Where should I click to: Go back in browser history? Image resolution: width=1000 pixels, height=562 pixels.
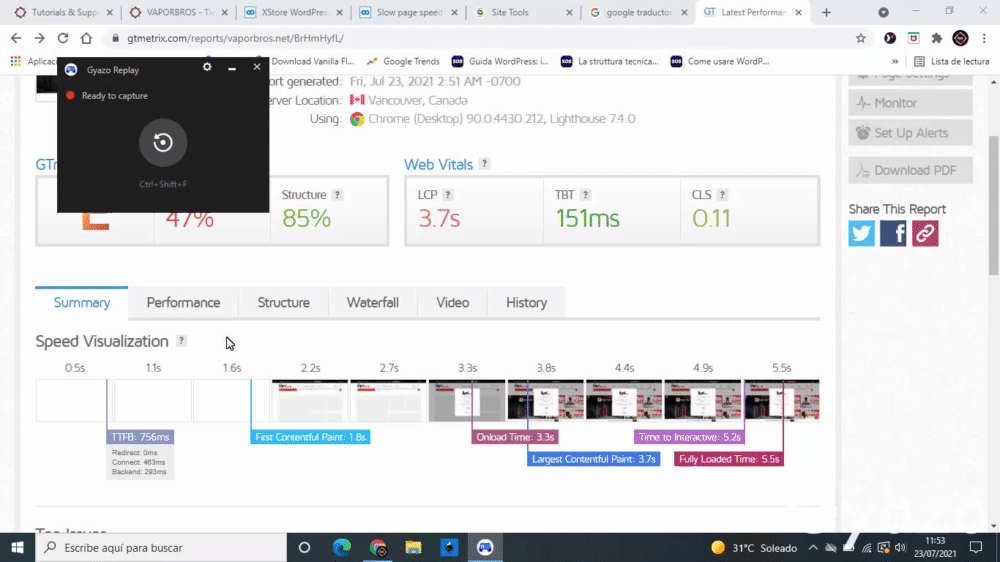click(16, 38)
